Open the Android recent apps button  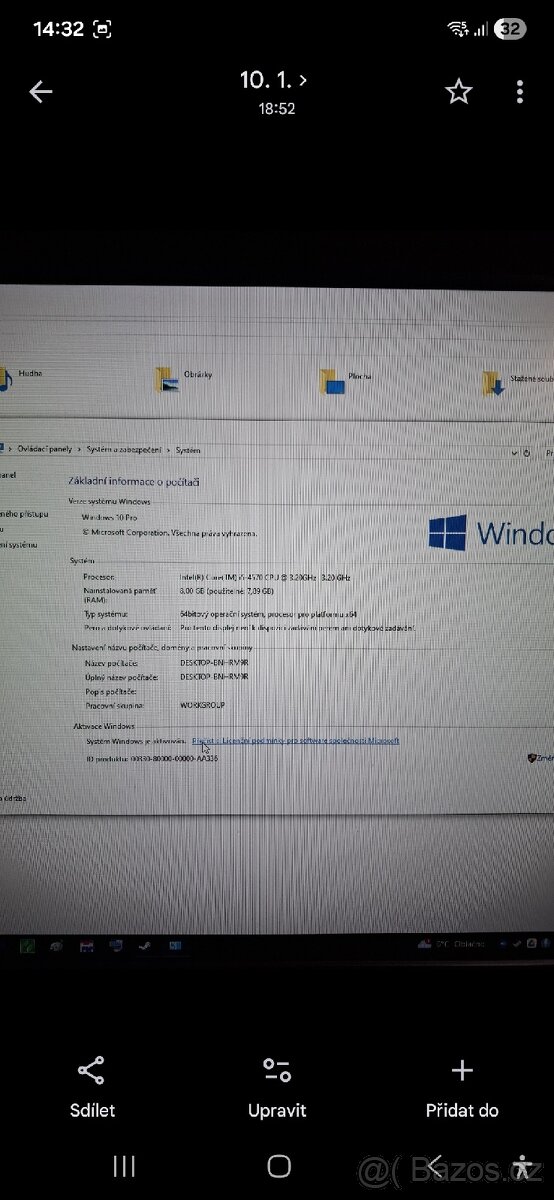[124, 1165]
